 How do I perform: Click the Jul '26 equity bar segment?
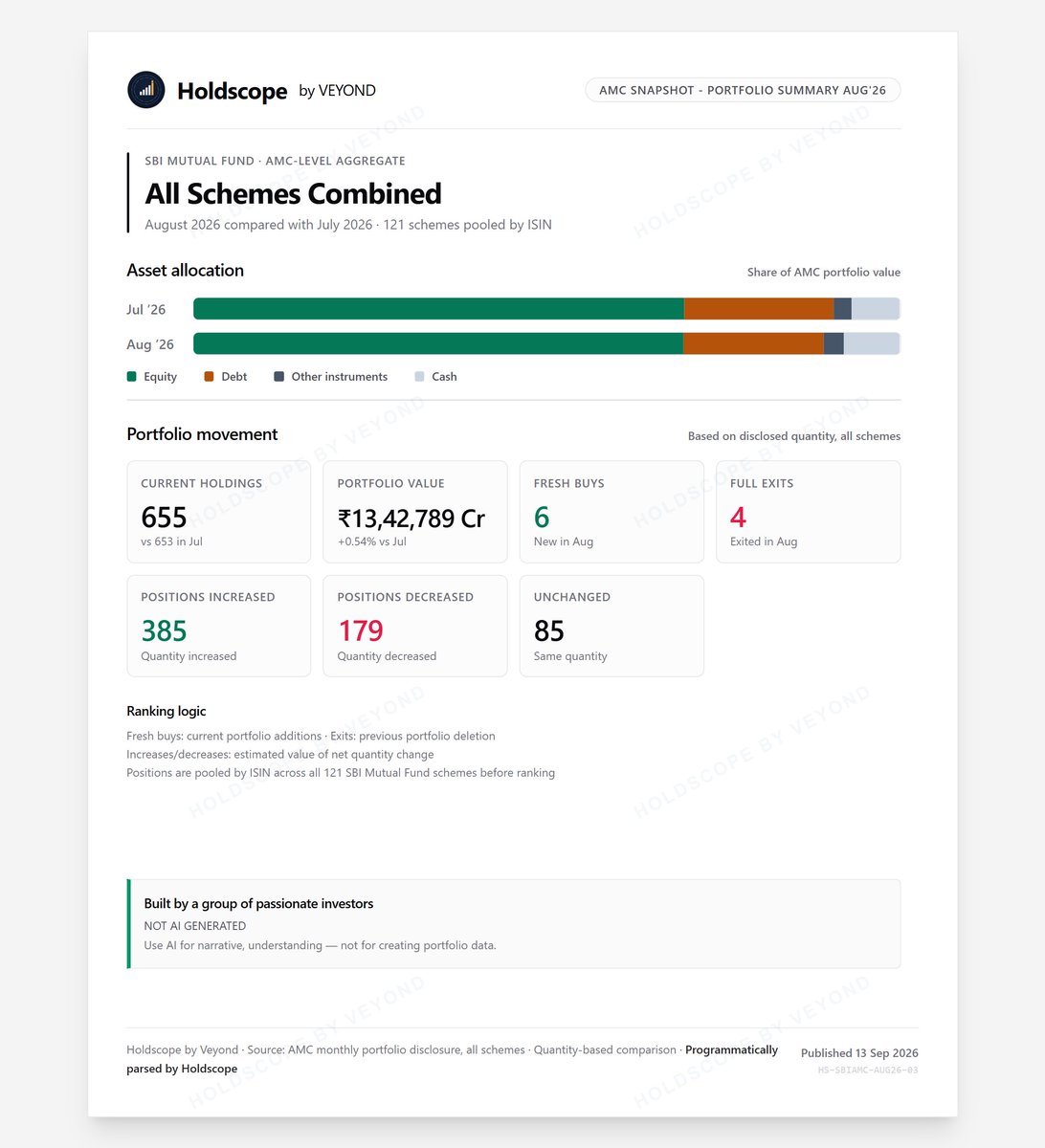(438, 308)
